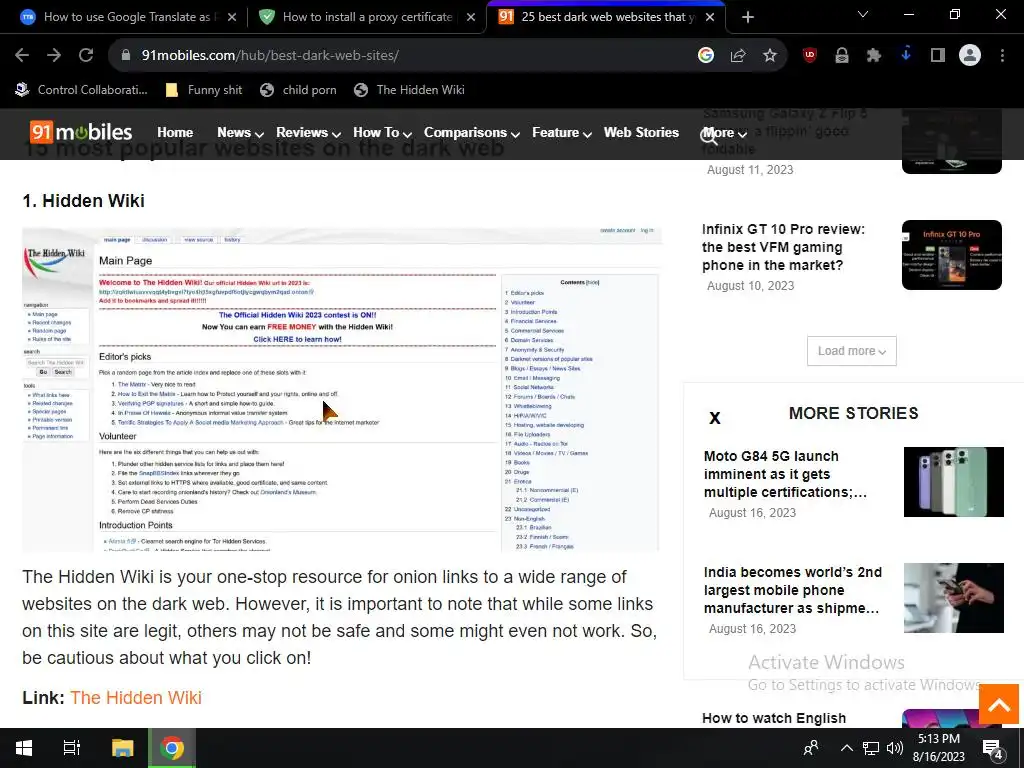Share this page via share icon
The width and height of the screenshot is (1024, 768).
738,56
